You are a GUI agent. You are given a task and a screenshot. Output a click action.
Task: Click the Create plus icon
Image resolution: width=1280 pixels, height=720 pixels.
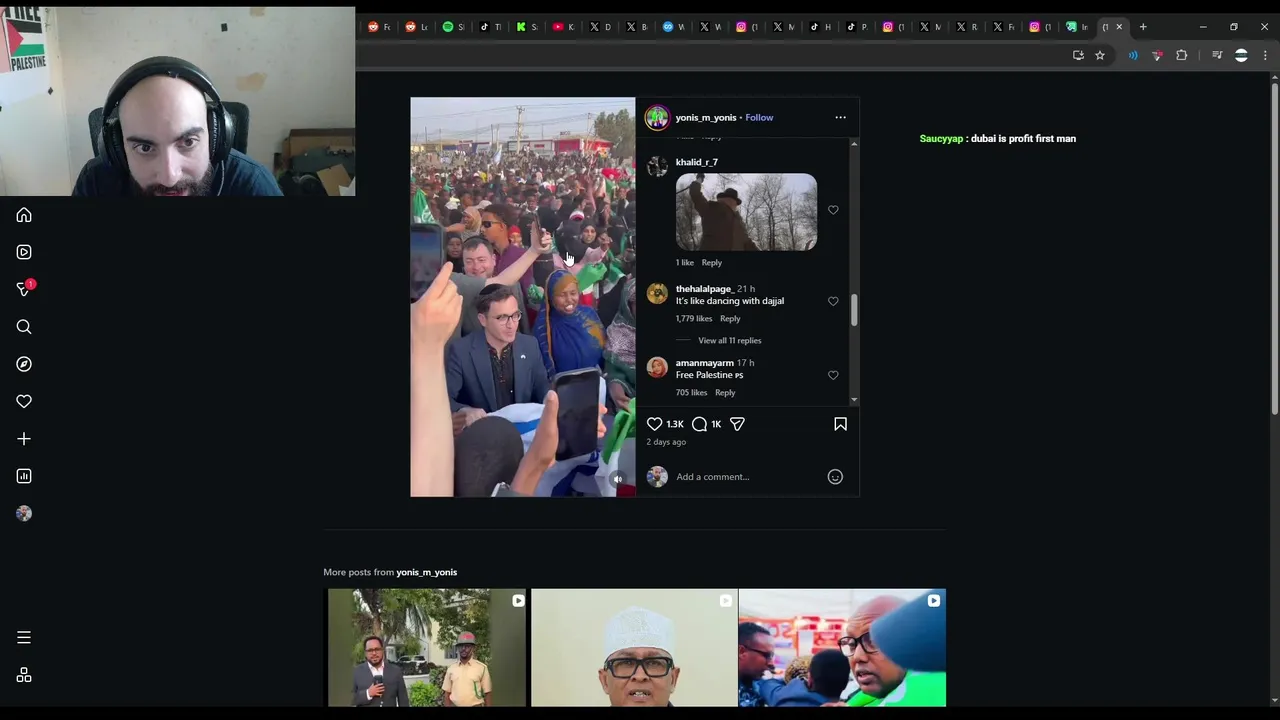click(x=24, y=439)
